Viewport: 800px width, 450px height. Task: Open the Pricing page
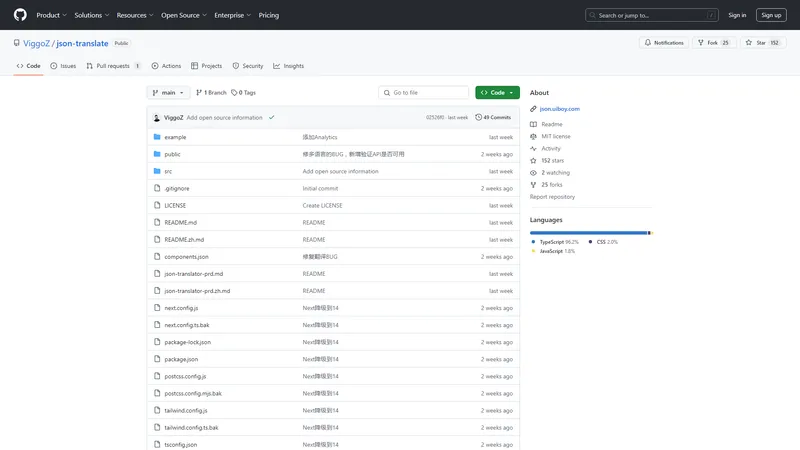(268, 15)
